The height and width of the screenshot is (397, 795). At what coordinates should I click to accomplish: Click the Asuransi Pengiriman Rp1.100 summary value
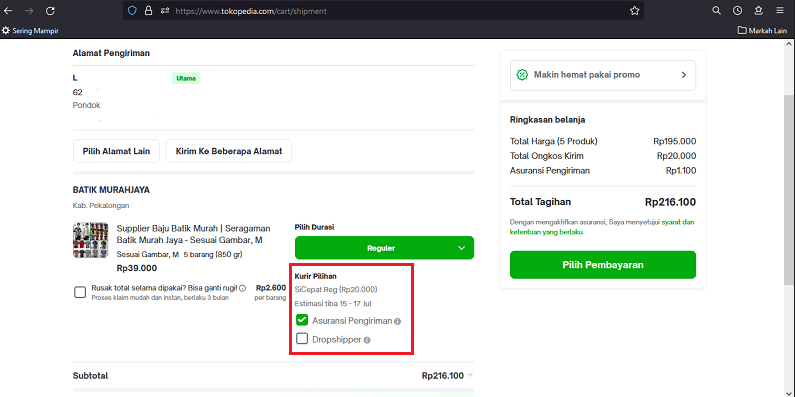[681, 170]
